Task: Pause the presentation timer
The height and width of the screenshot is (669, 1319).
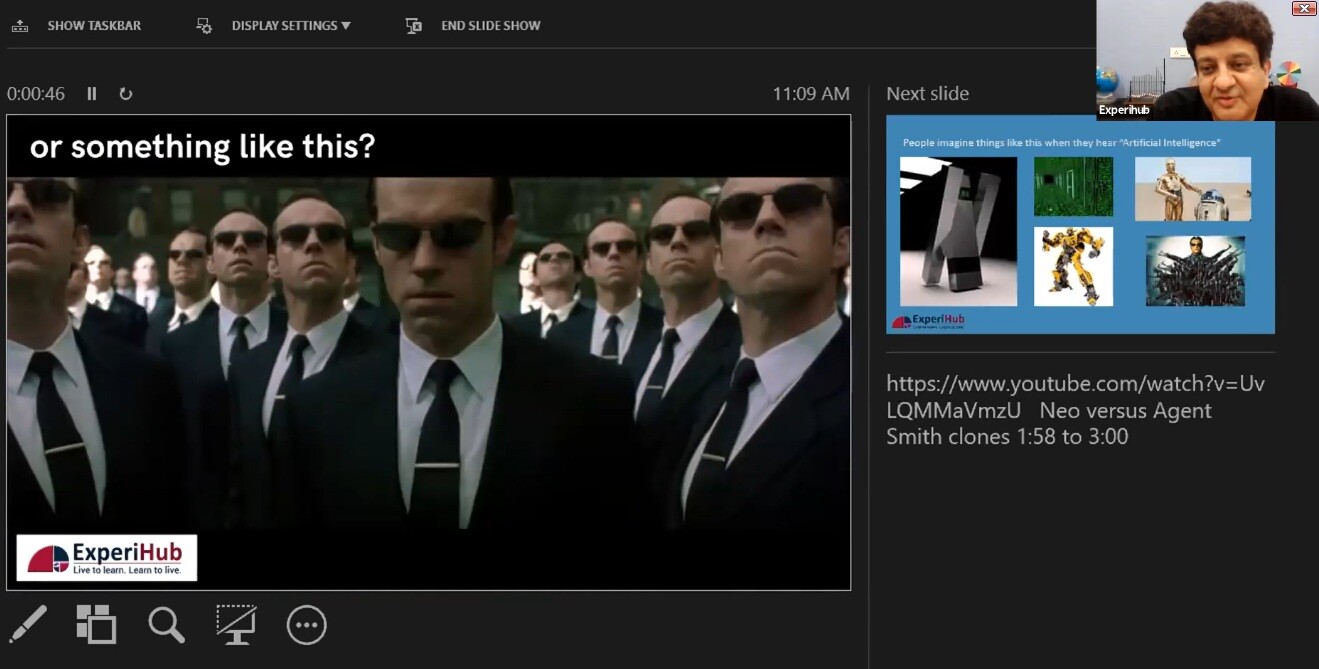Action: tap(92, 94)
